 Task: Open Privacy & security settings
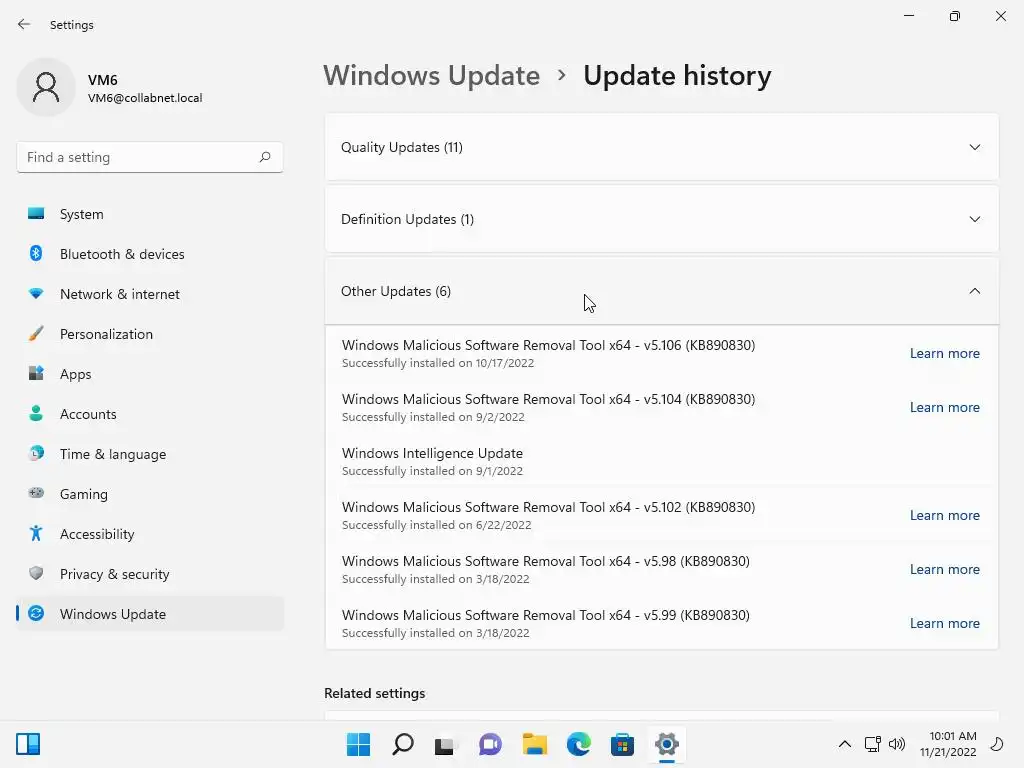pyautogui.click(x=150, y=573)
